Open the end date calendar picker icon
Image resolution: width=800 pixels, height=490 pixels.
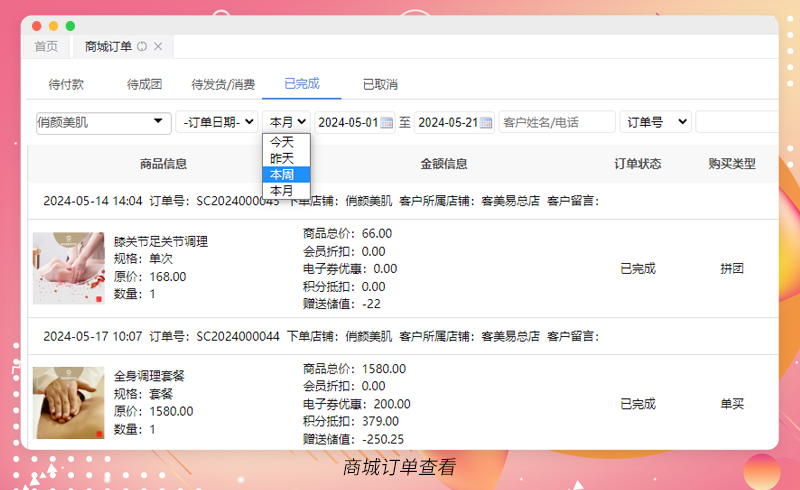click(486, 122)
